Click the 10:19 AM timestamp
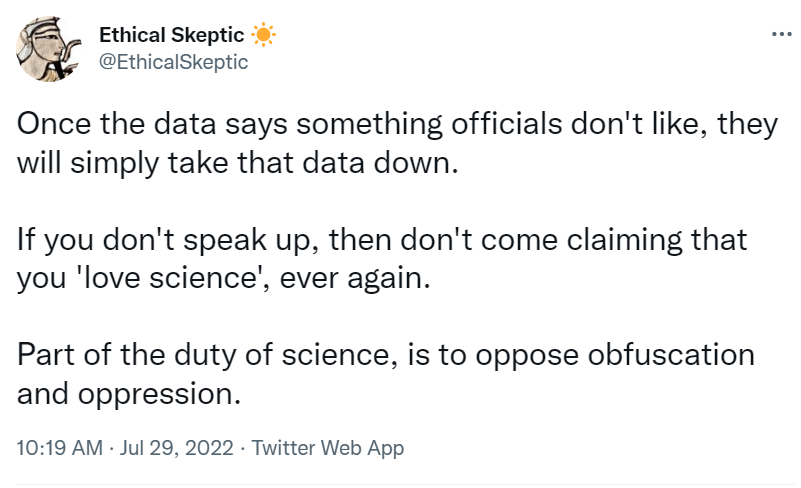The image size is (801, 488). coord(59,447)
